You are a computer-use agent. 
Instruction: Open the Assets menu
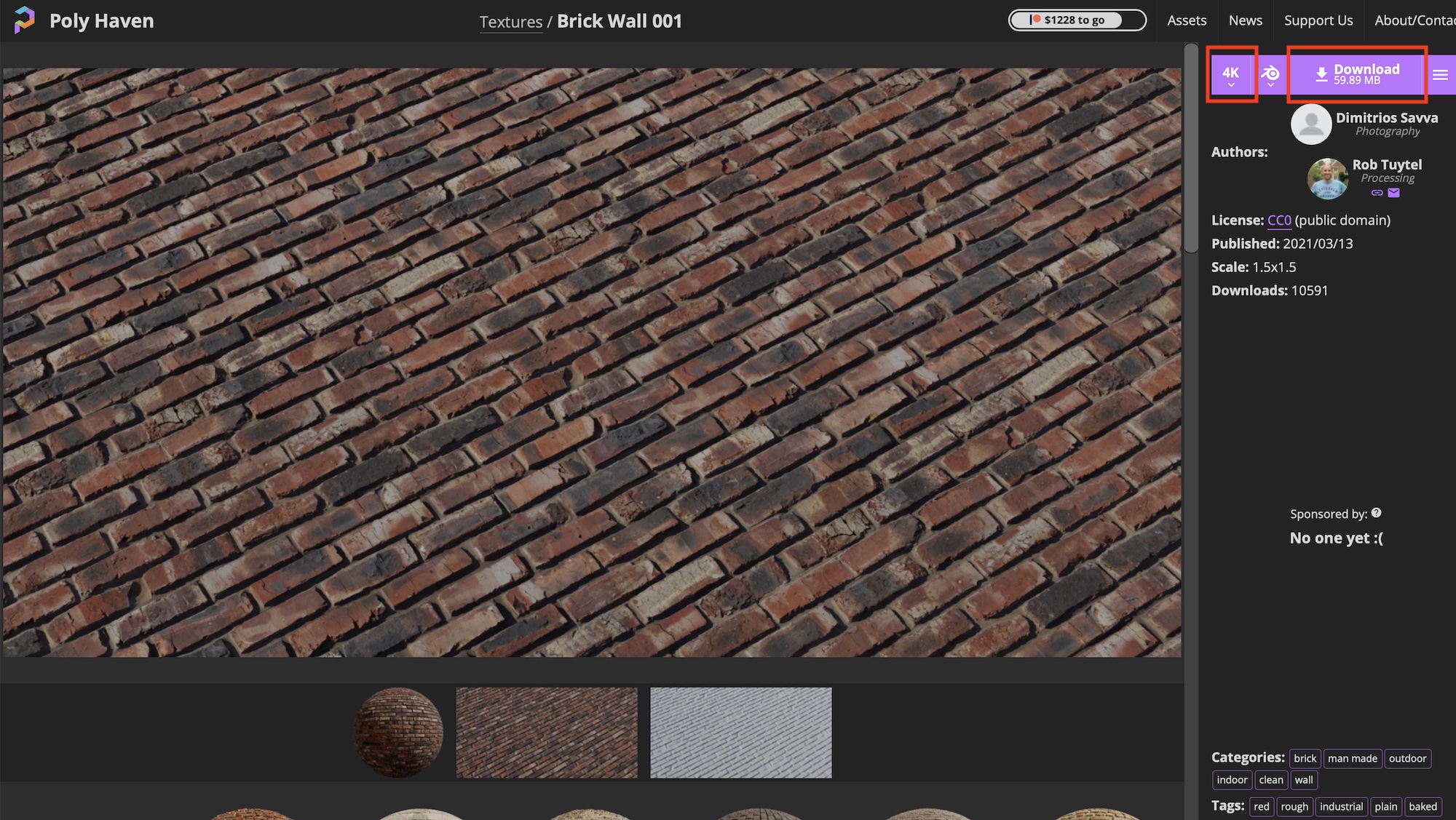coord(1186,20)
